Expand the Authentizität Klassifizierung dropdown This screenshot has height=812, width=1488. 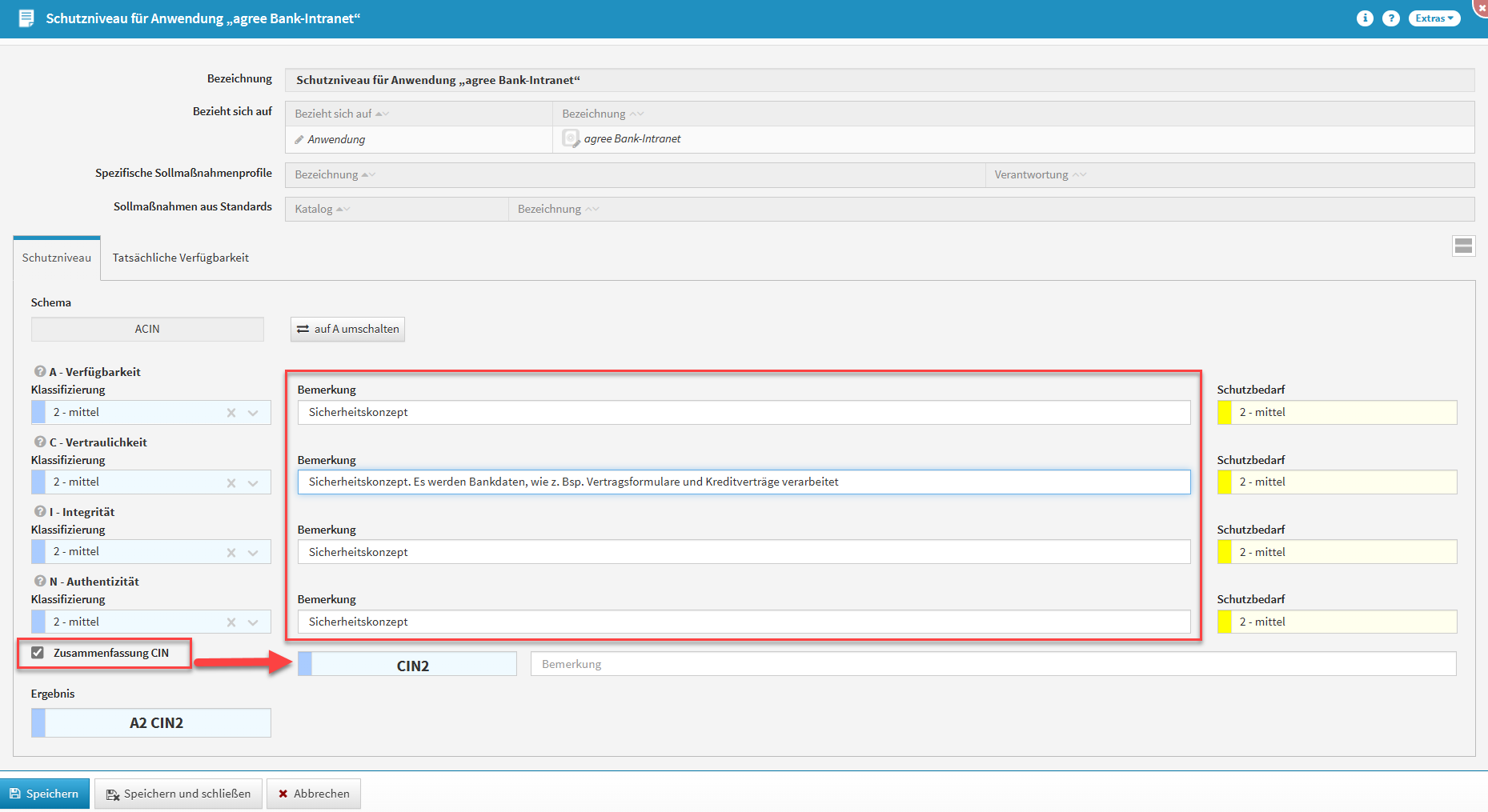point(253,622)
